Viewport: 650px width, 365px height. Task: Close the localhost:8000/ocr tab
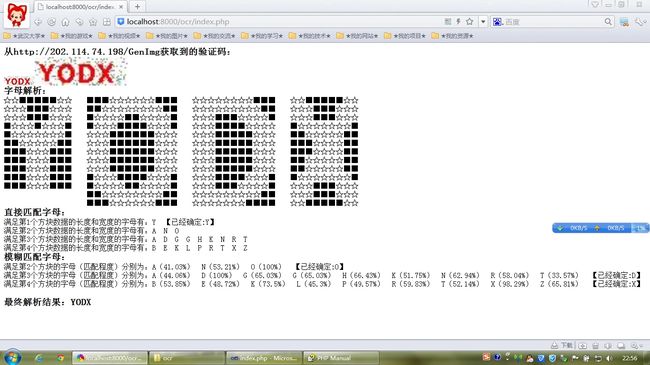[121, 7]
